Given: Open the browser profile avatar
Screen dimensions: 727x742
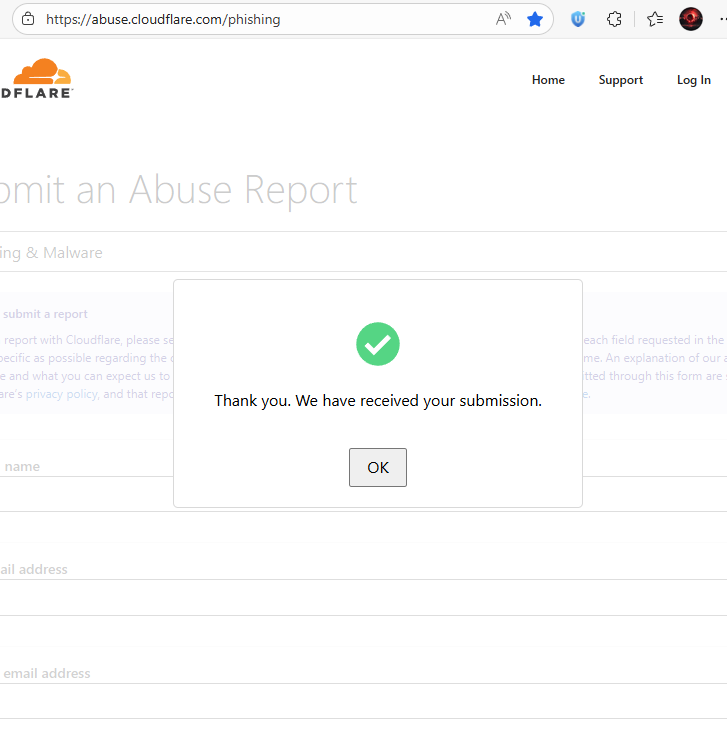Looking at the screenshot, I should 691,19.
